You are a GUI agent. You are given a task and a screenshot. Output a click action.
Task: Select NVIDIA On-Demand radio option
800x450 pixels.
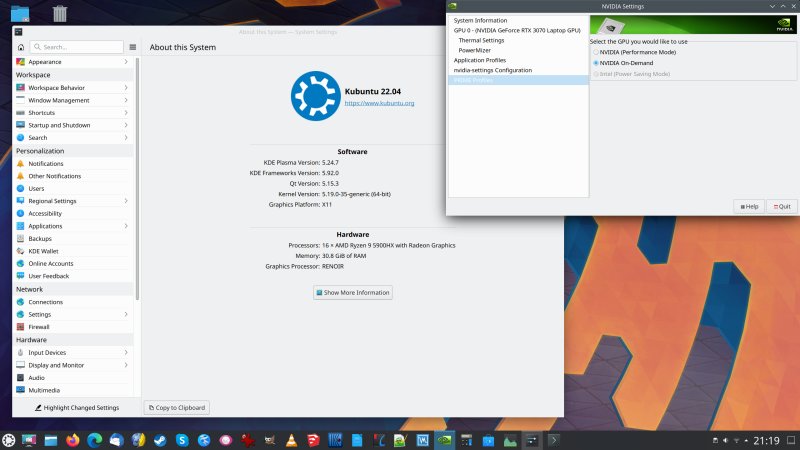[597, 62]
